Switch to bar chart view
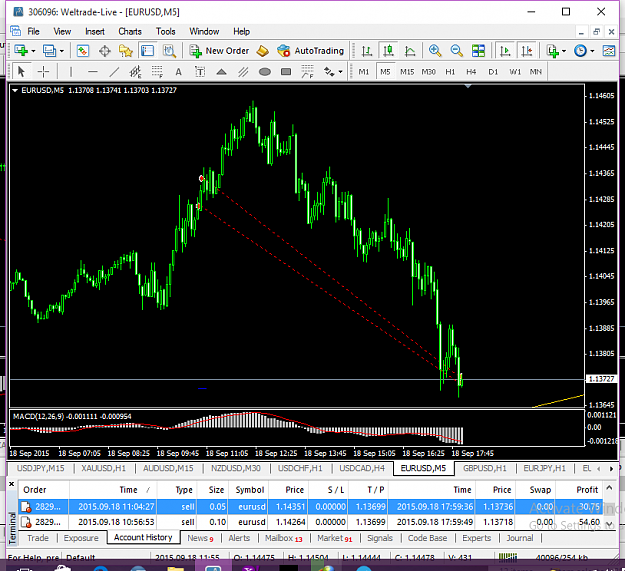The height and width of the screenshot is (571, 625). [367, 51]
